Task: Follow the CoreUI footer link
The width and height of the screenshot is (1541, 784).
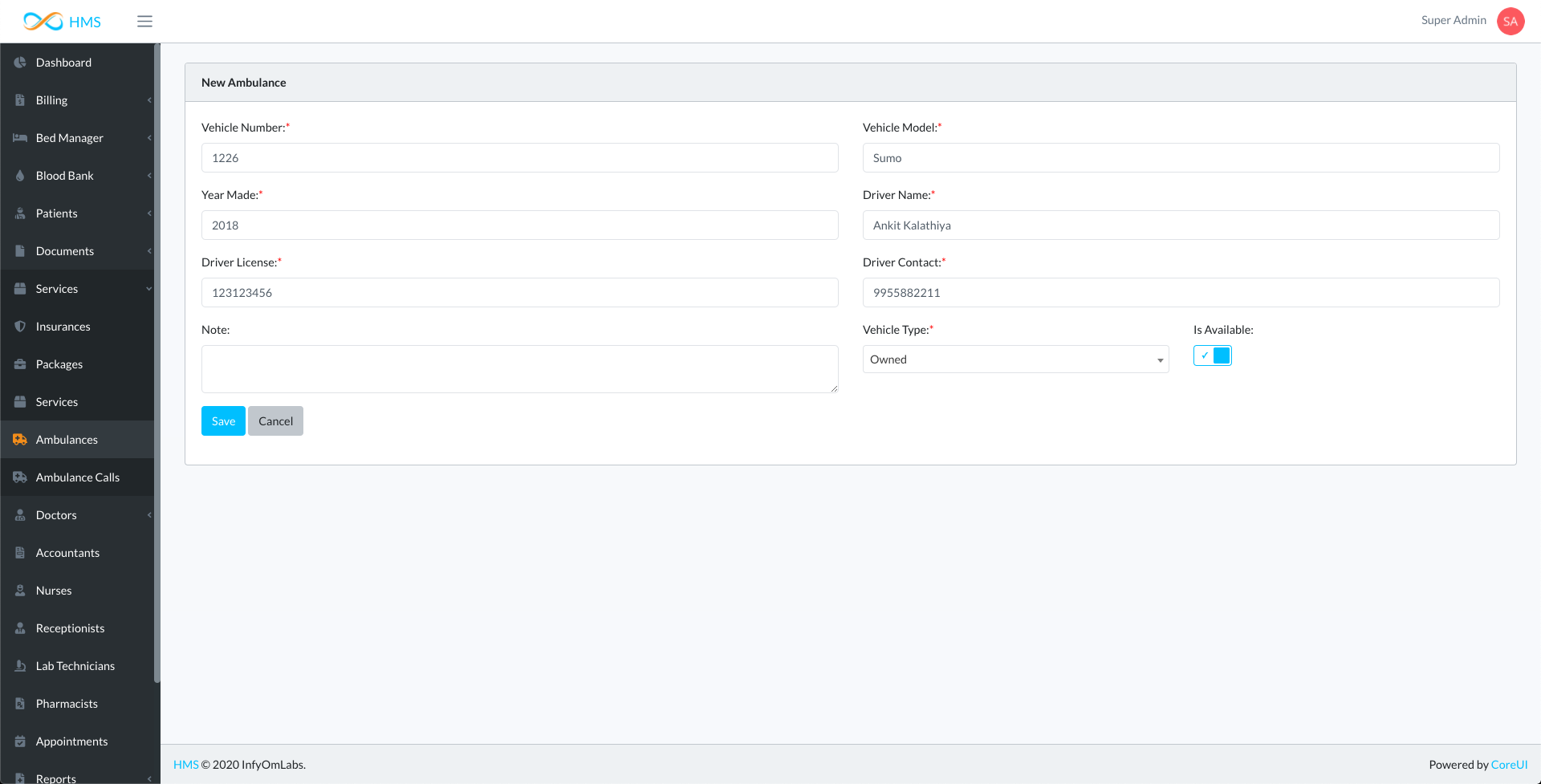Action: tap(1509, 765)
